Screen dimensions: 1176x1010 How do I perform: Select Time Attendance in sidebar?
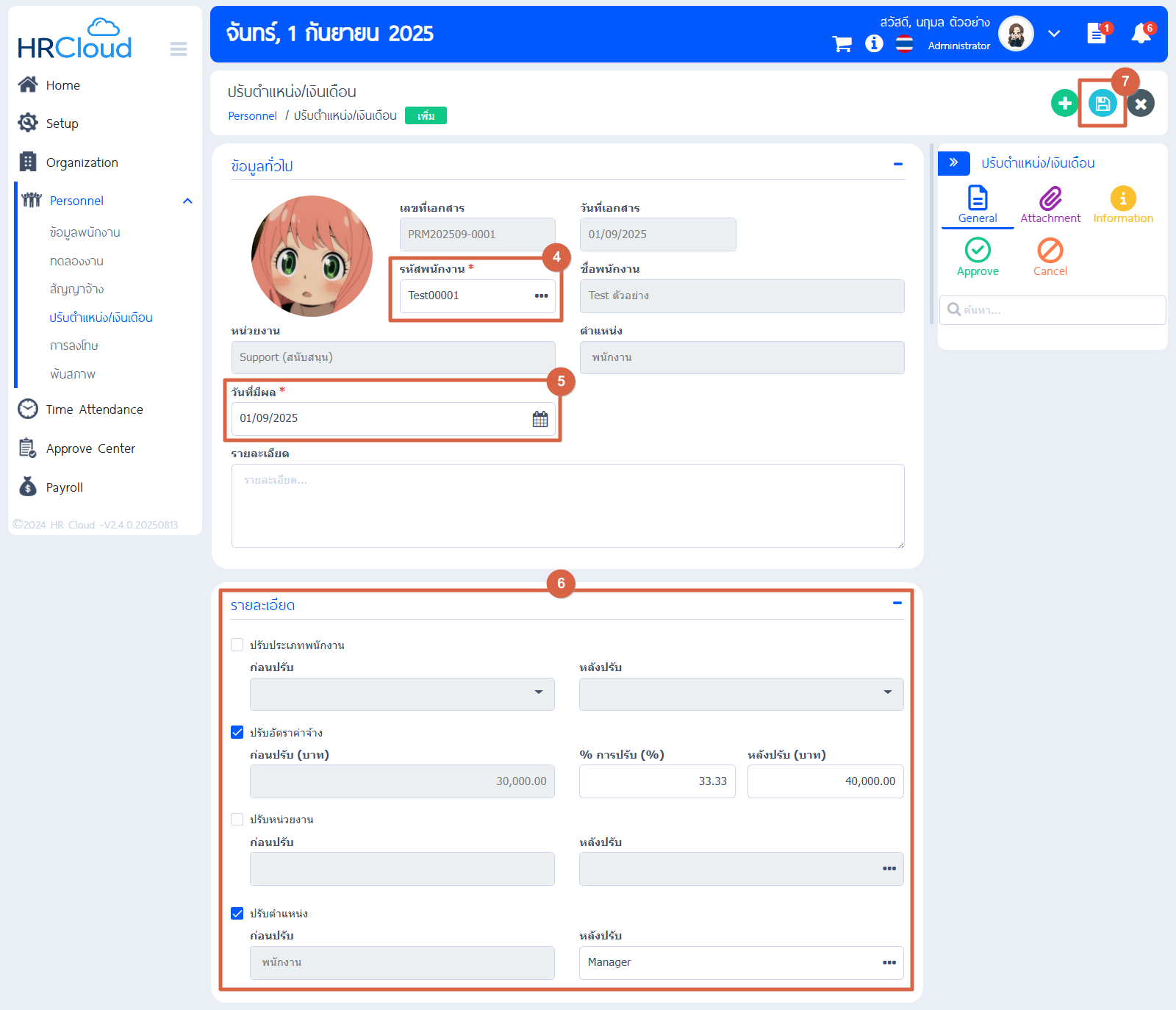pos(94,409)
